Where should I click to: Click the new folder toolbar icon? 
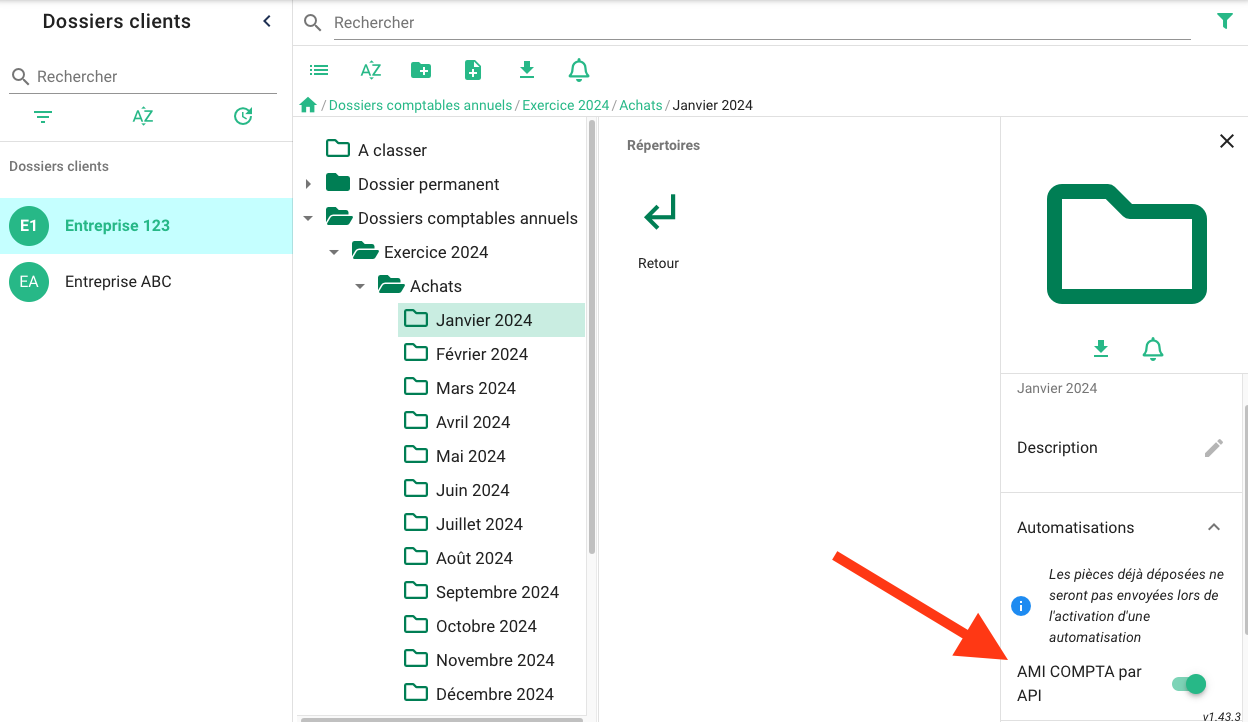pyautogui.click(x=421, y=70)
